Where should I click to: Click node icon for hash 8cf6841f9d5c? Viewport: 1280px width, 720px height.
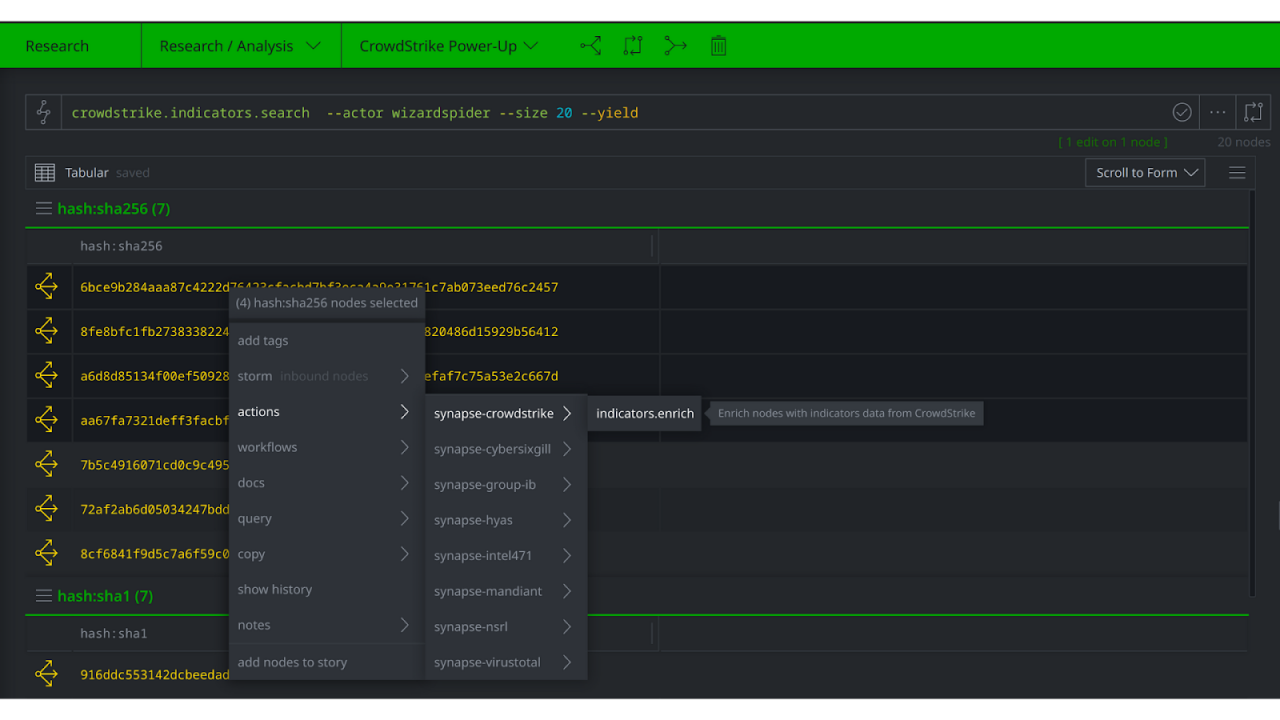point(46,553)
